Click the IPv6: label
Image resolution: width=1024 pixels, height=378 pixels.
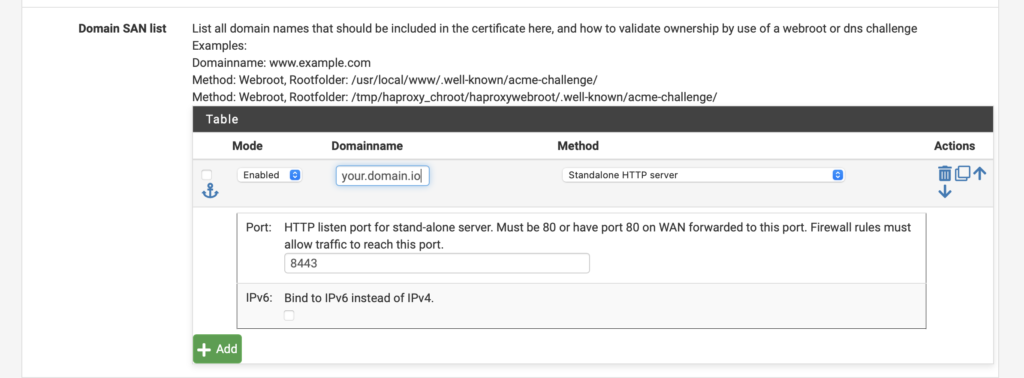[259, 298]
